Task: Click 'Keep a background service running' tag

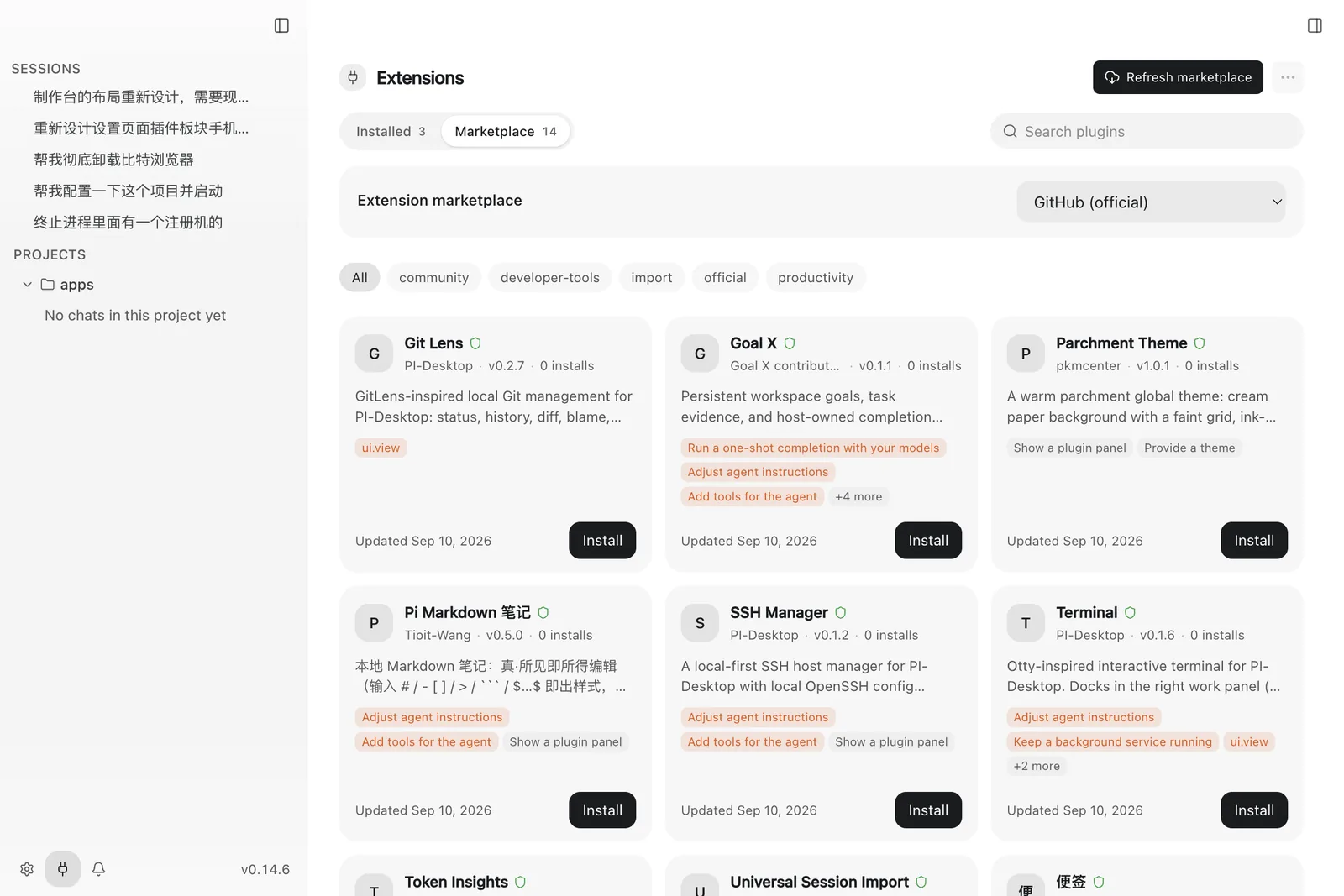Action: pos(1112,742)
